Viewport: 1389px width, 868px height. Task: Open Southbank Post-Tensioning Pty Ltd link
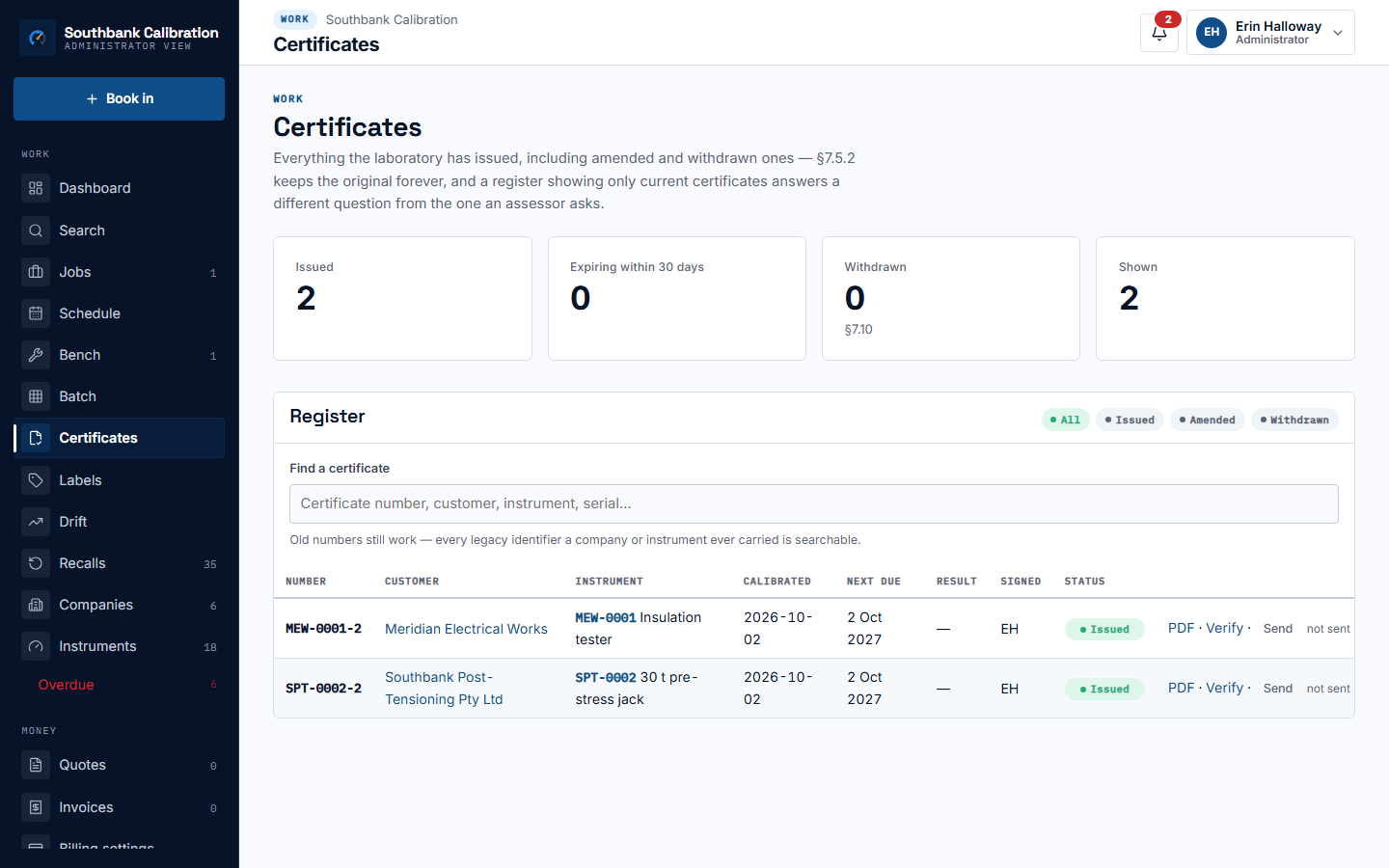(x=444, y=689)
